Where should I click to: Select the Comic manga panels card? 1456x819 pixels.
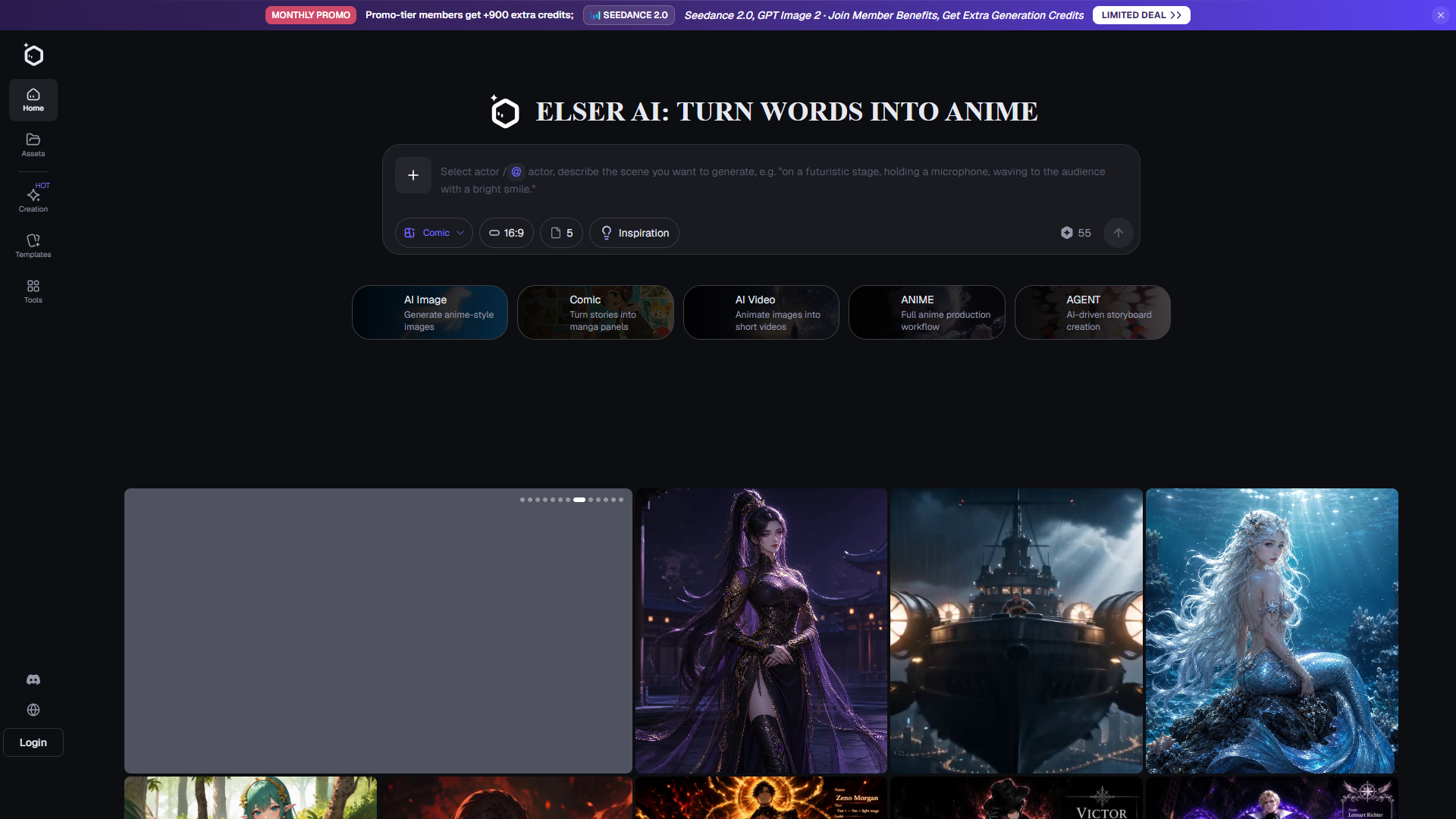595,312
